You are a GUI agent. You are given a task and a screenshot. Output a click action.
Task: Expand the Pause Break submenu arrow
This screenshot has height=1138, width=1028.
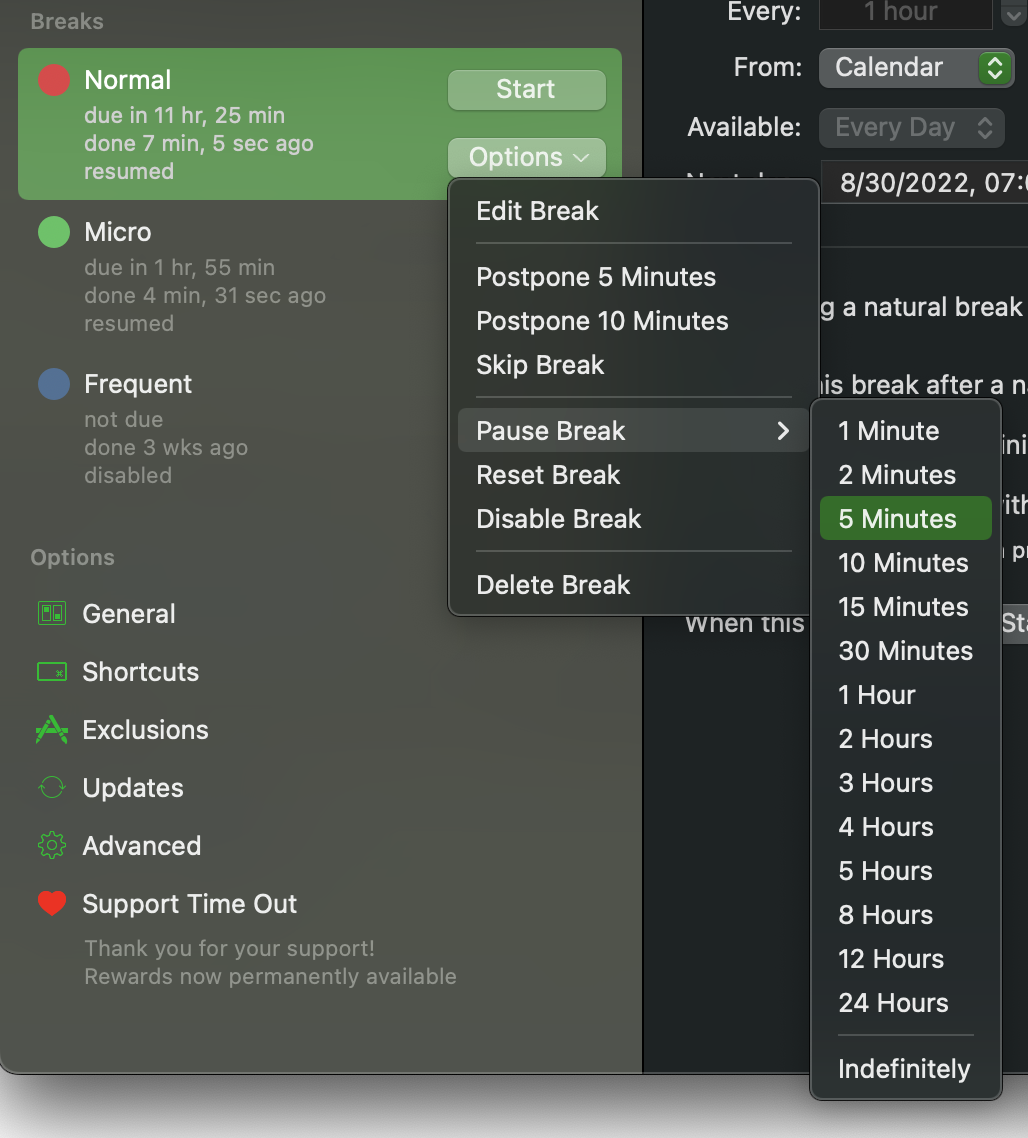783,431
